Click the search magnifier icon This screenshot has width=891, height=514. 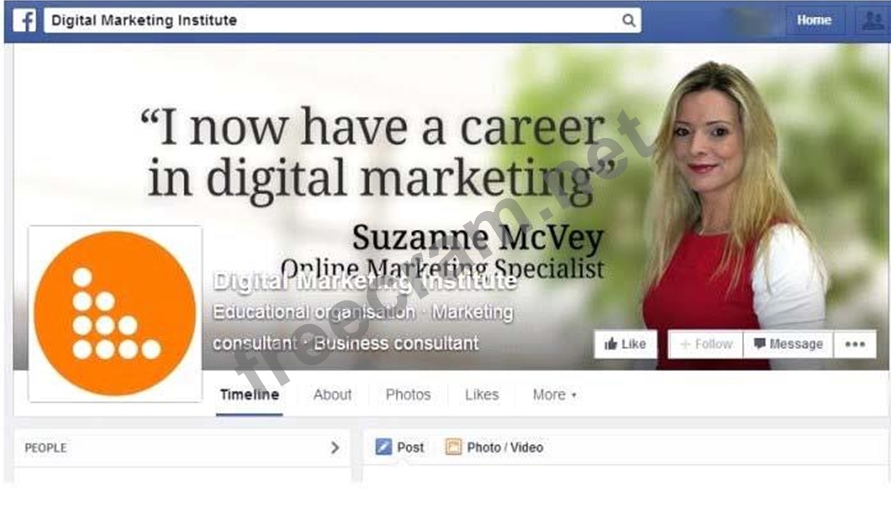(x=628, y=20)
